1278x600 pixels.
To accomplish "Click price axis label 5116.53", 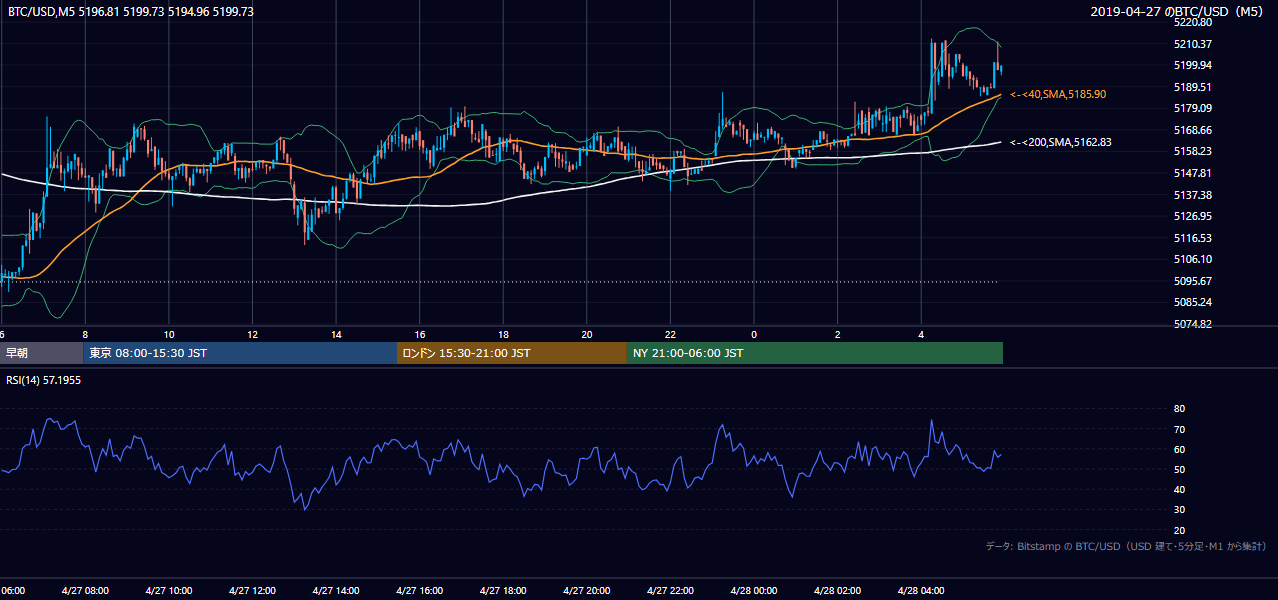I will [x=1192, y=238].
